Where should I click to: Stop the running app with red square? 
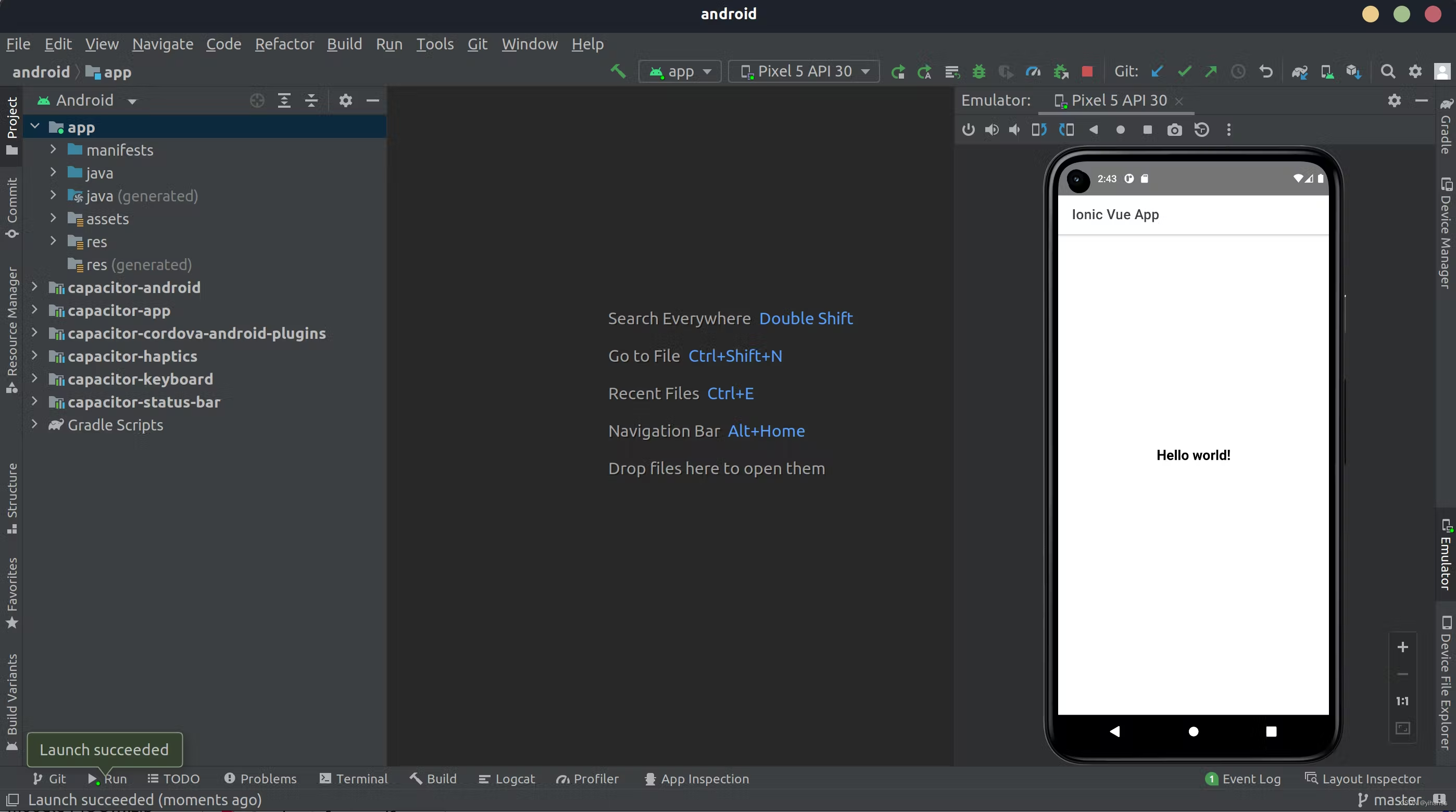[1087, 72]
